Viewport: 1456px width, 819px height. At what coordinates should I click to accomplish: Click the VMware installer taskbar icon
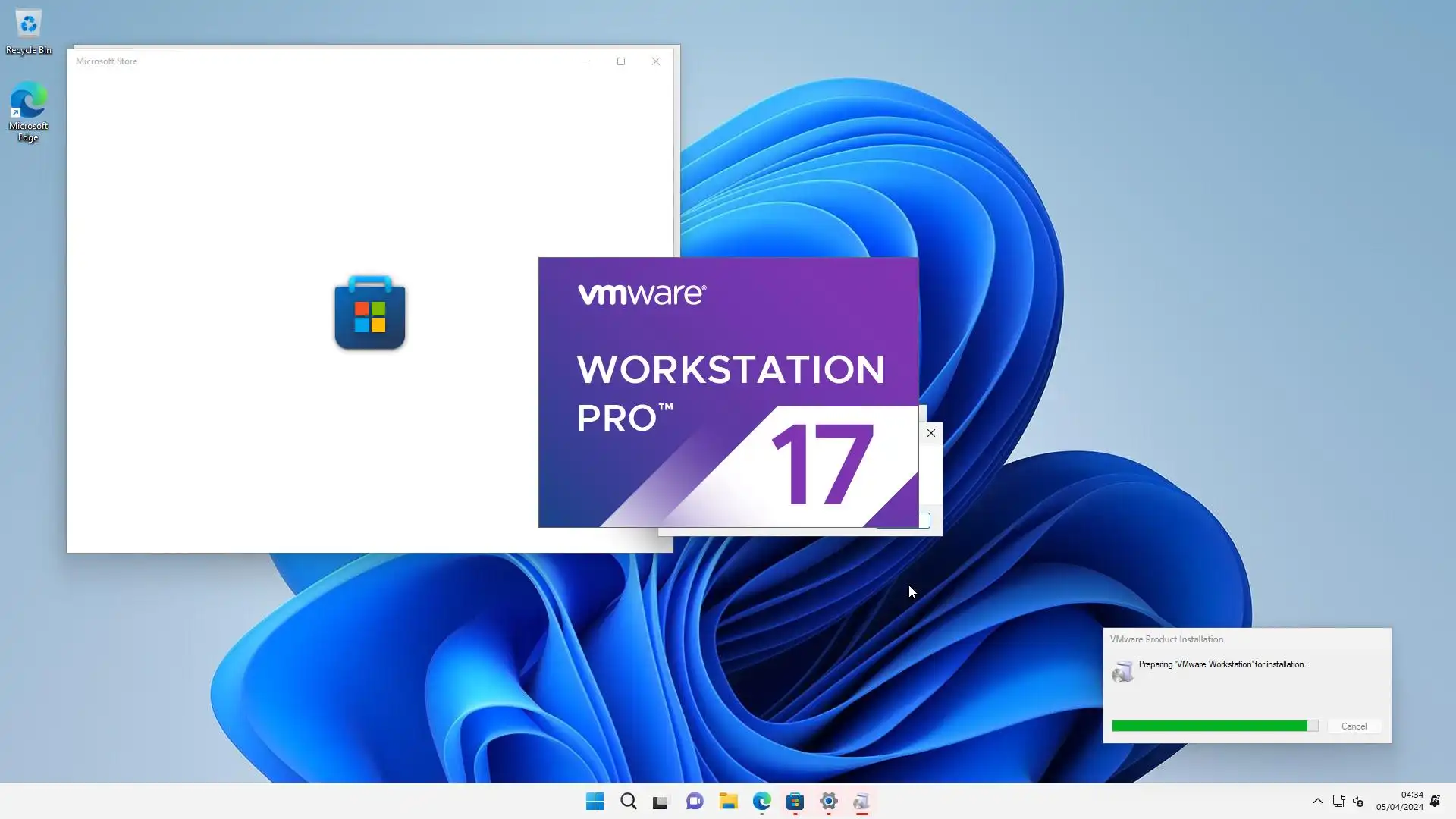coord(861,802)
